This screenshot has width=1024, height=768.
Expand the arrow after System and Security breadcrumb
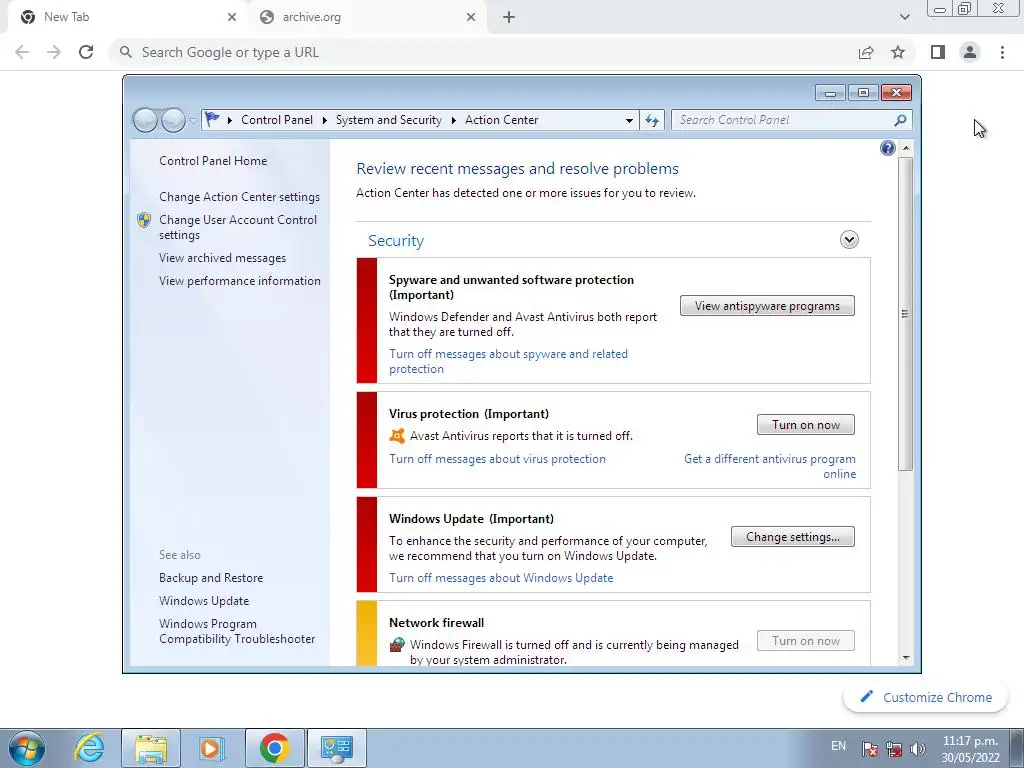(x=454, y=120)
